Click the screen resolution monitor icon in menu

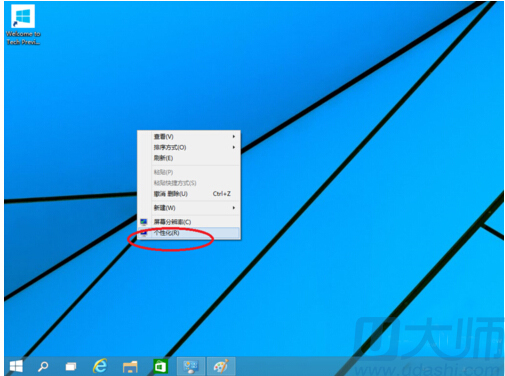point(144,222)
